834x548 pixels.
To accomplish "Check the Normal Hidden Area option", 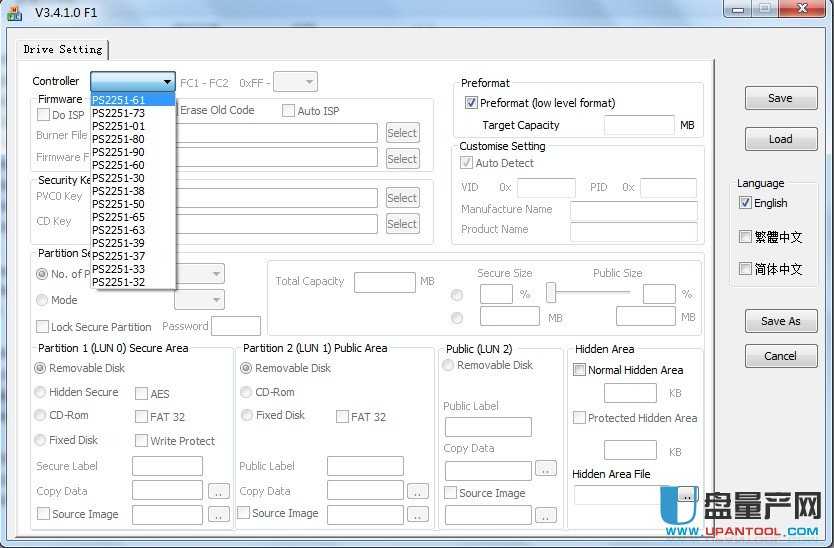I will [580, 370].
